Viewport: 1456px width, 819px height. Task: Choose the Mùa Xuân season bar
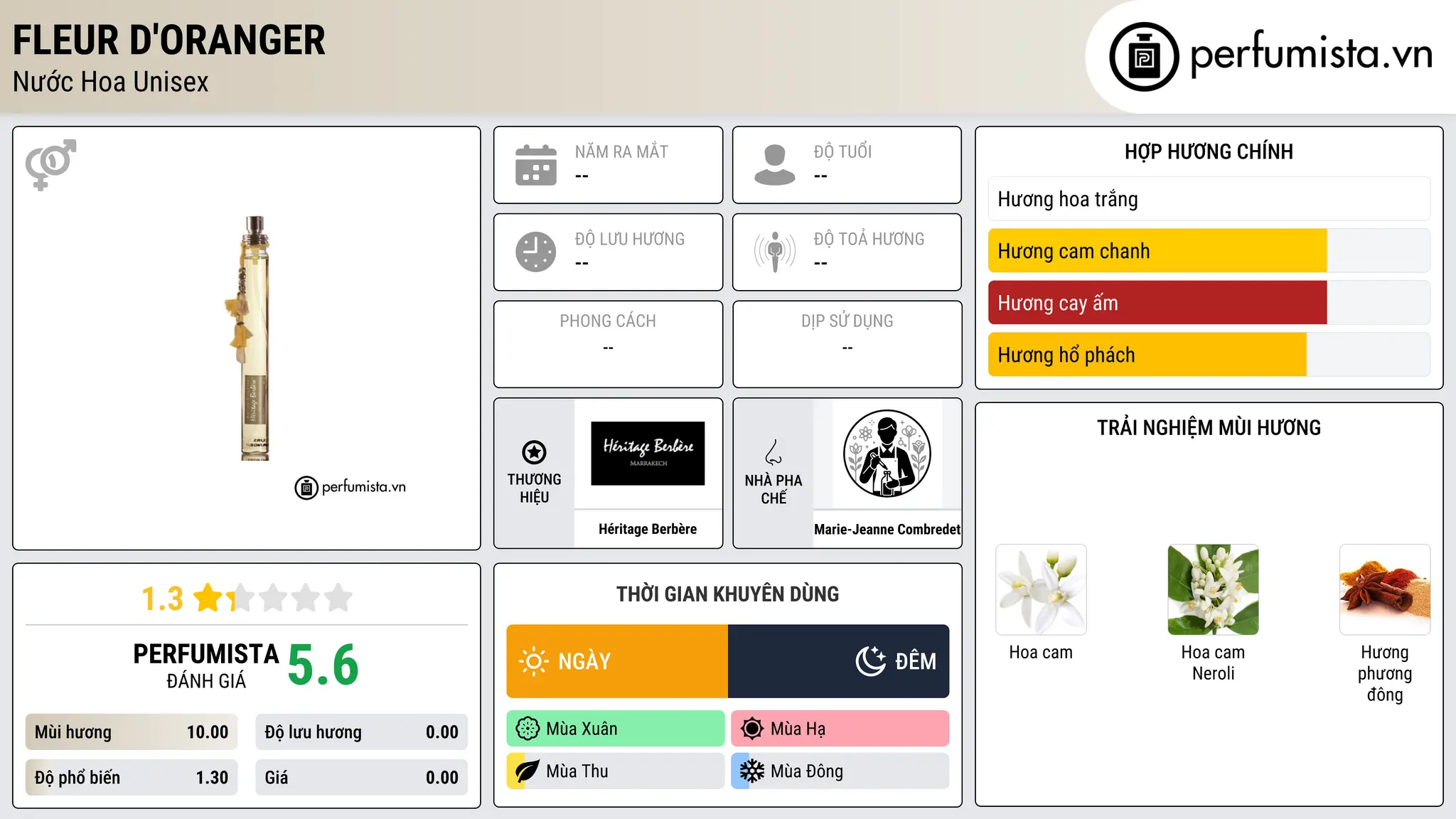point(616,729)
